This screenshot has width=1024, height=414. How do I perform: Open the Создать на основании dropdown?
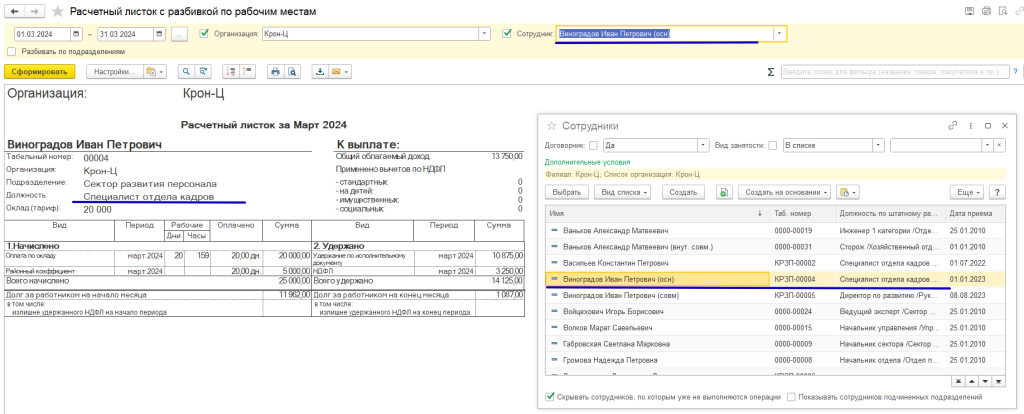point(784,193)
